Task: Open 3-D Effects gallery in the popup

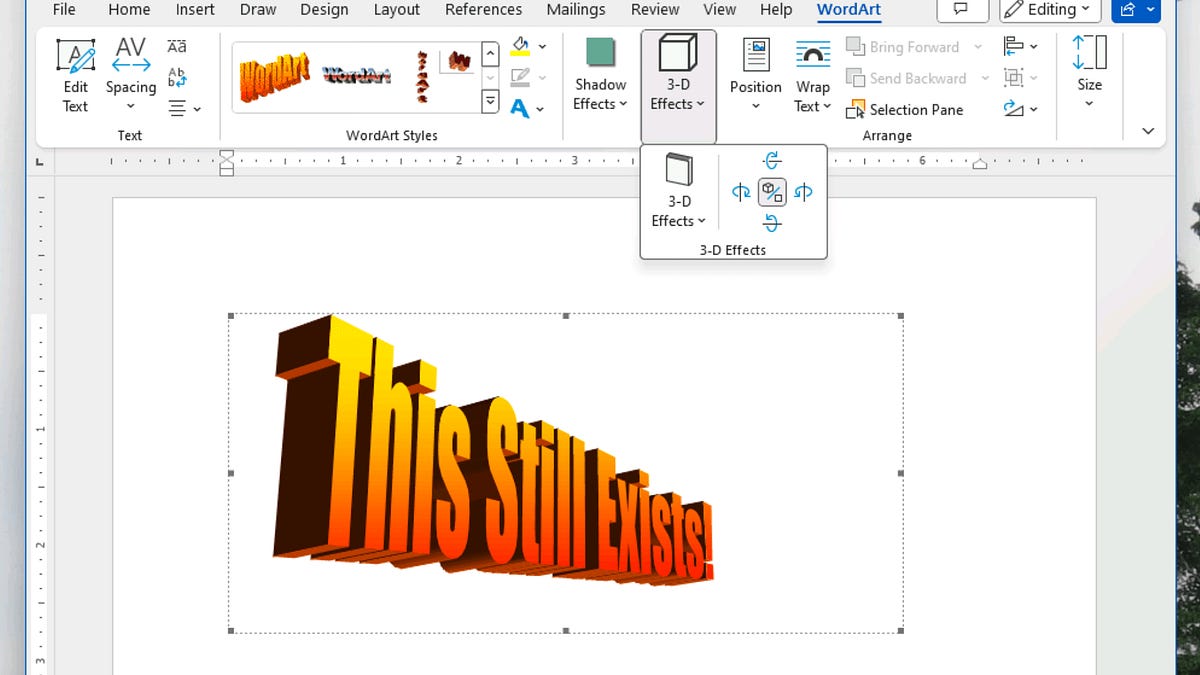Action: click(x=679, y=192)
